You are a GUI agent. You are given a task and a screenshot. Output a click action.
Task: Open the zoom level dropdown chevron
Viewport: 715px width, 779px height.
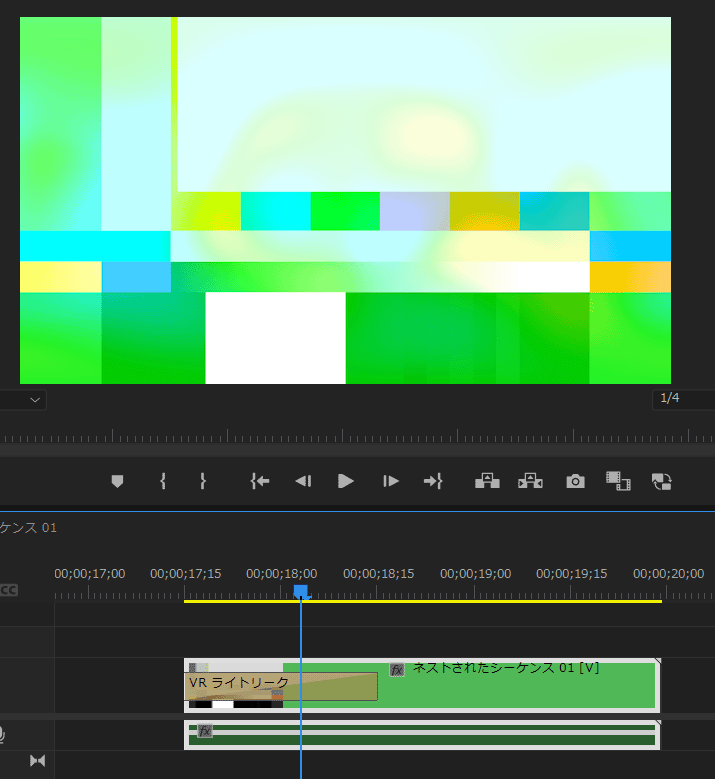(35, 400)
